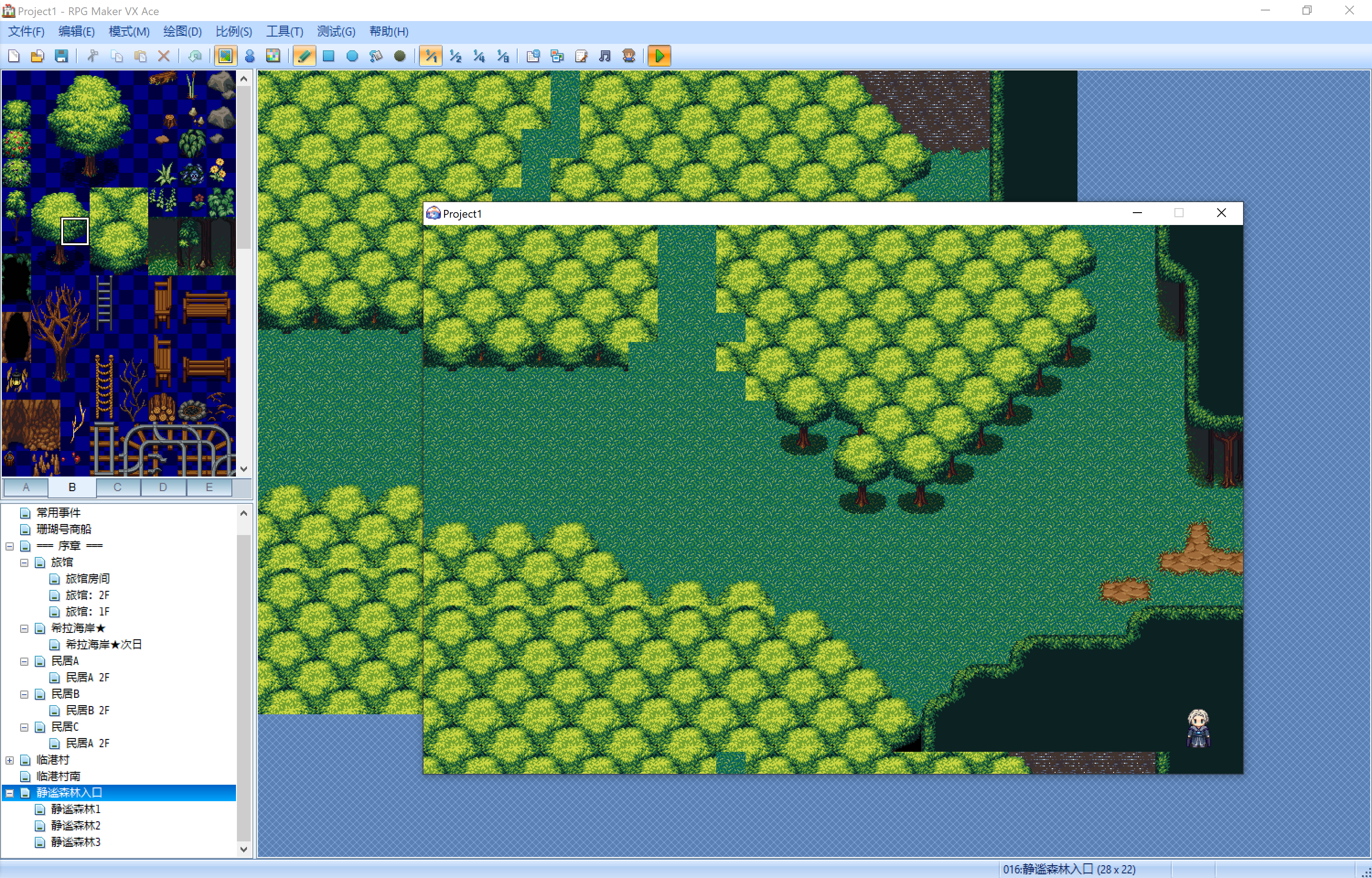The height and width of the screenshot is (878, 1372).
Task: Open the 帮助(H) menu
Action: 389,32
